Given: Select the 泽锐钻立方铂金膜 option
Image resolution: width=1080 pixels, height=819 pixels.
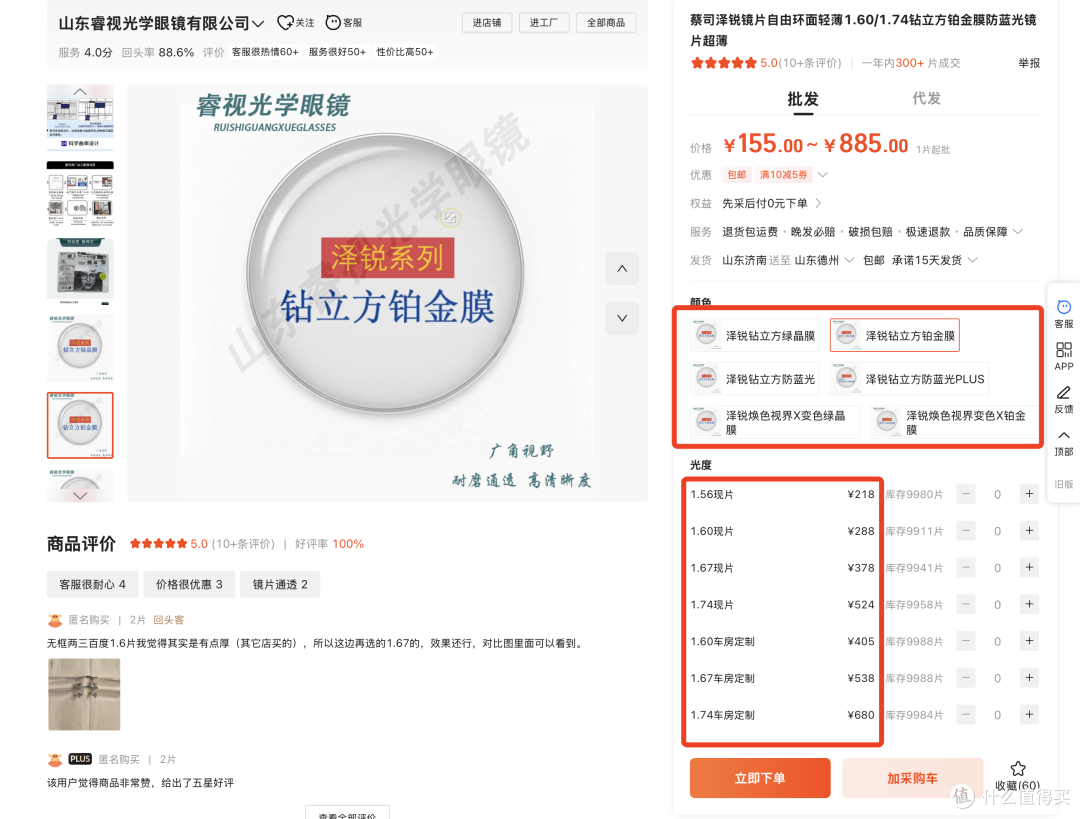Looking at the screenshot, I should point(895,335).
